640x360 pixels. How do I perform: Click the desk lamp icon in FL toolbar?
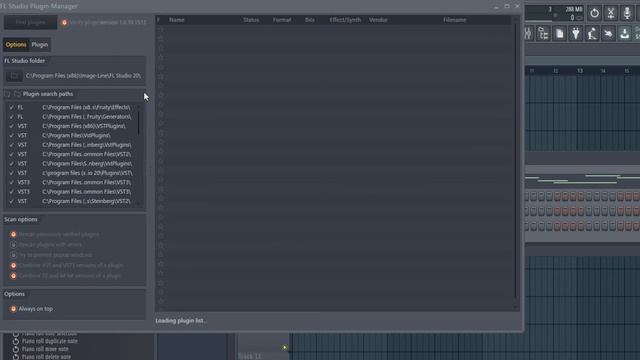point(592,33)
